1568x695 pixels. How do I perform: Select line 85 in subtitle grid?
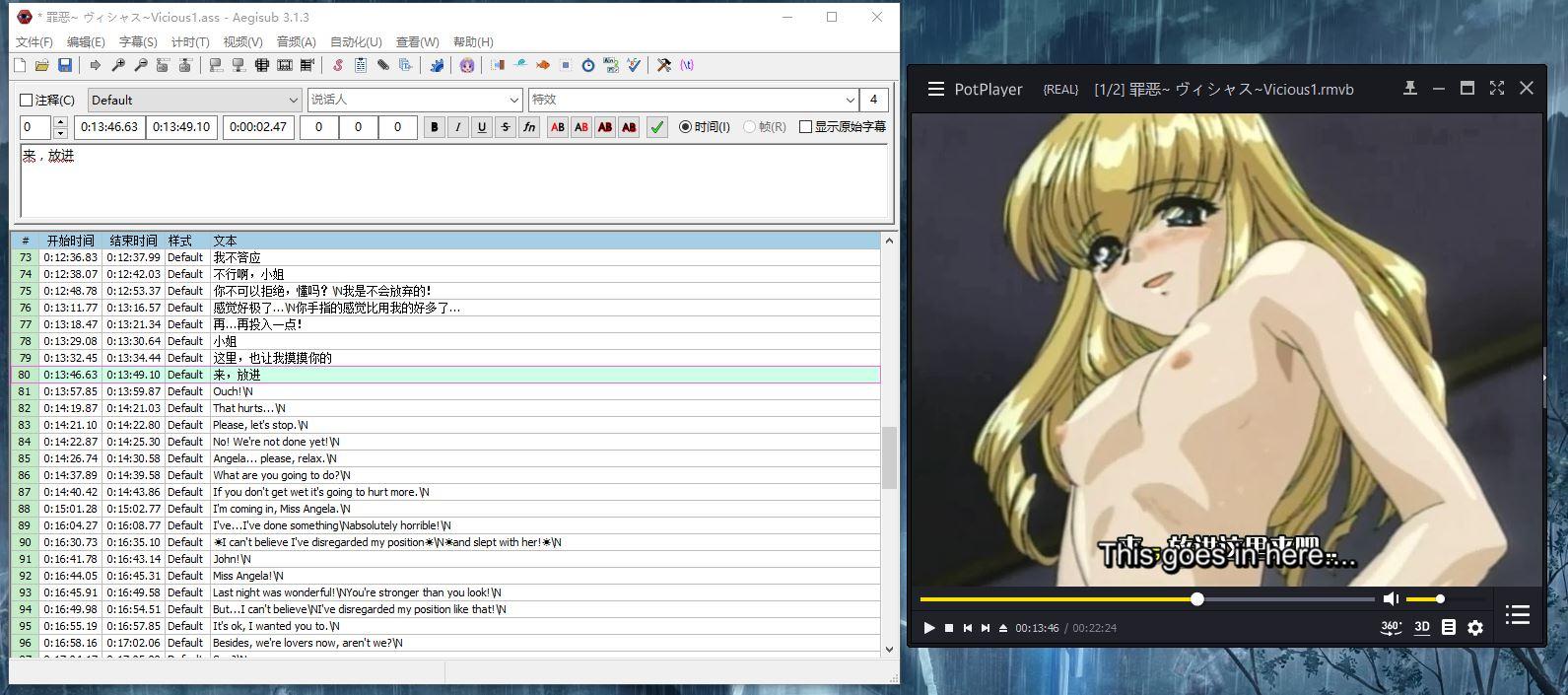444,458
